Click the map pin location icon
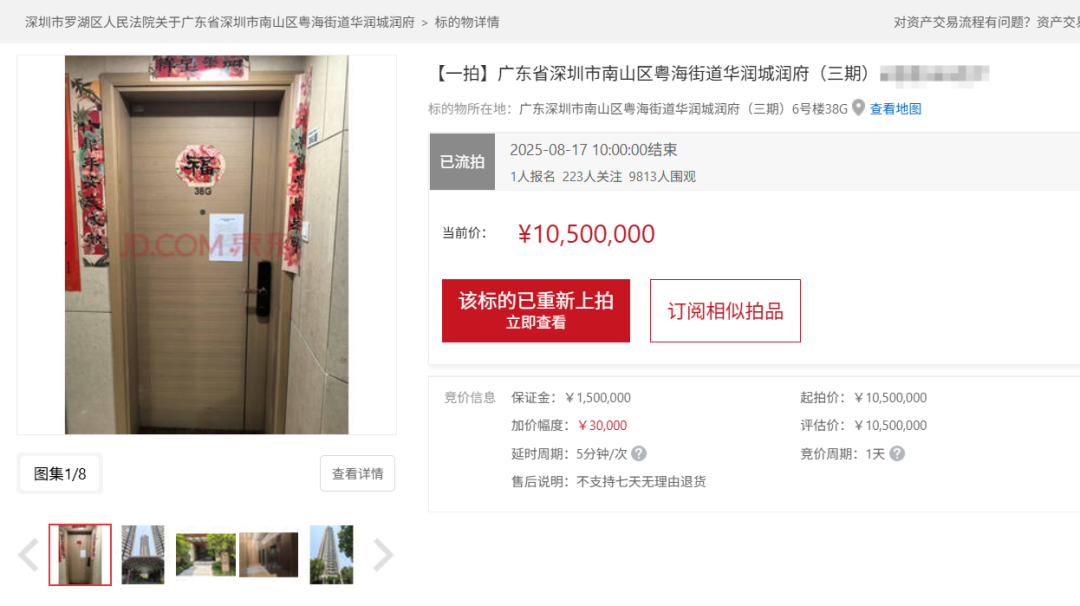 [x=858, y=108]
